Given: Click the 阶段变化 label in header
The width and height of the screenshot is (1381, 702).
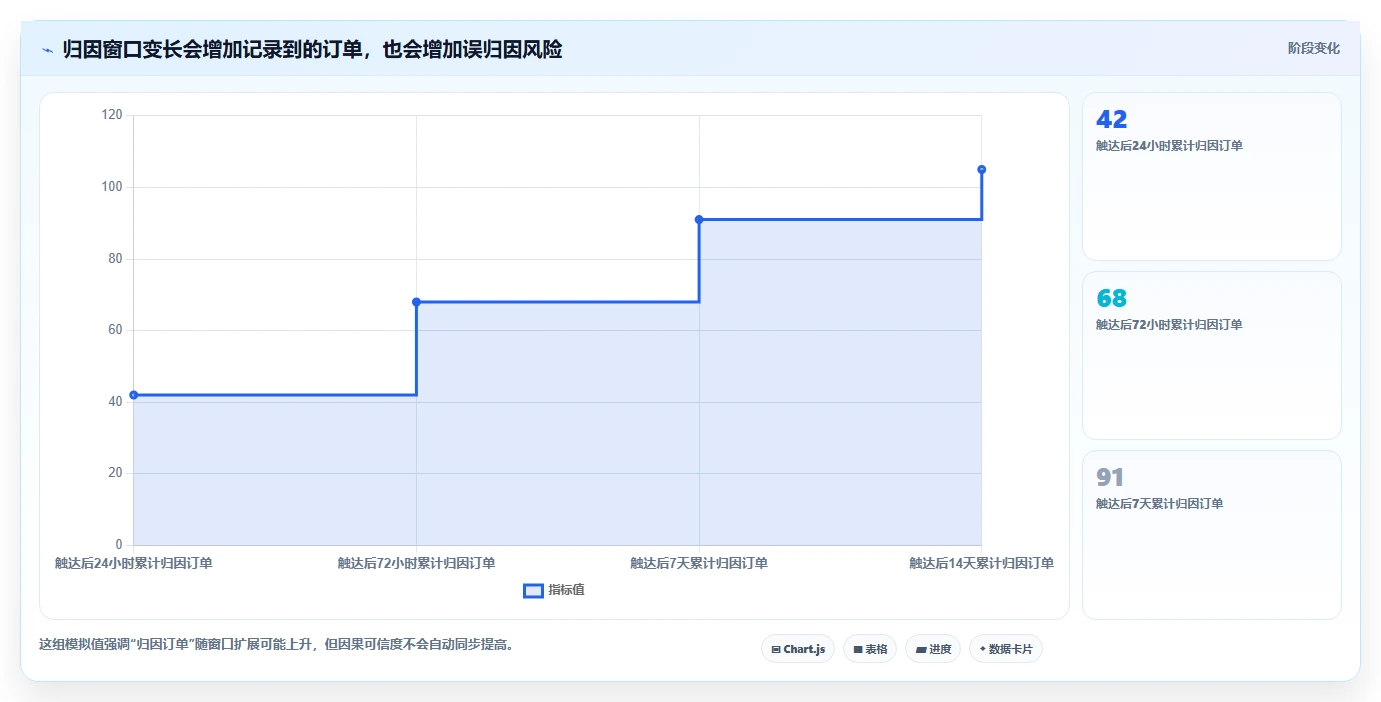Looking at the screenshot, I should [x=1314, y=48].
